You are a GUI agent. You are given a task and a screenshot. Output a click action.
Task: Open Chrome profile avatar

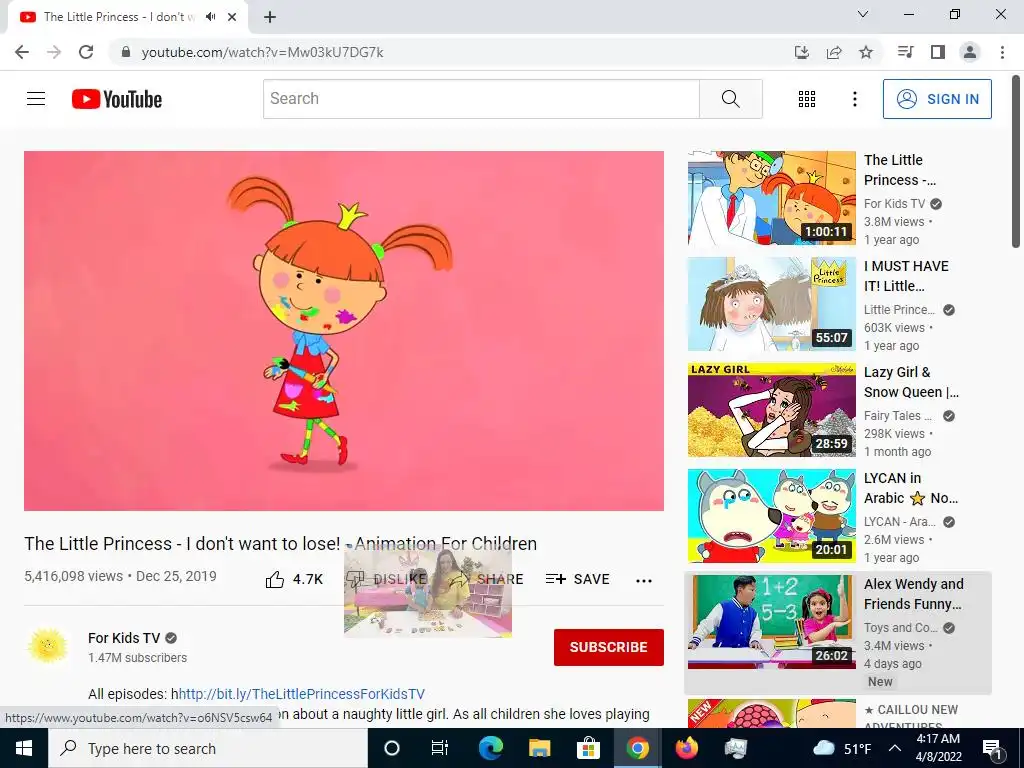point(970,52)
